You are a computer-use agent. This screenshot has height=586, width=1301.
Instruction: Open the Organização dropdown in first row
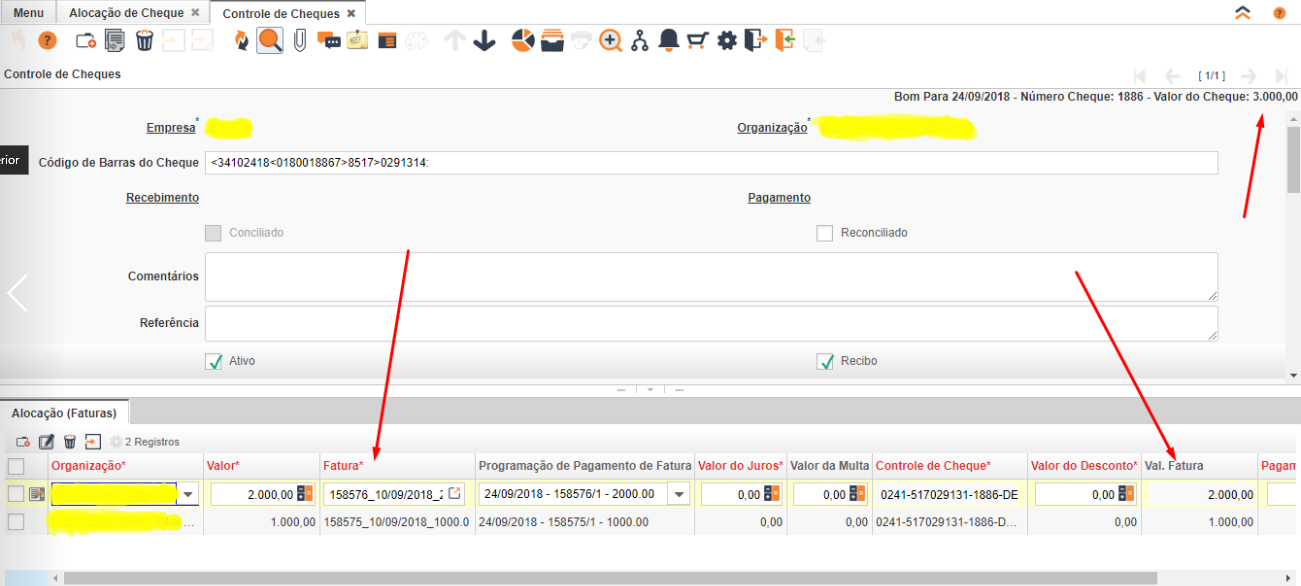(188, 494)
